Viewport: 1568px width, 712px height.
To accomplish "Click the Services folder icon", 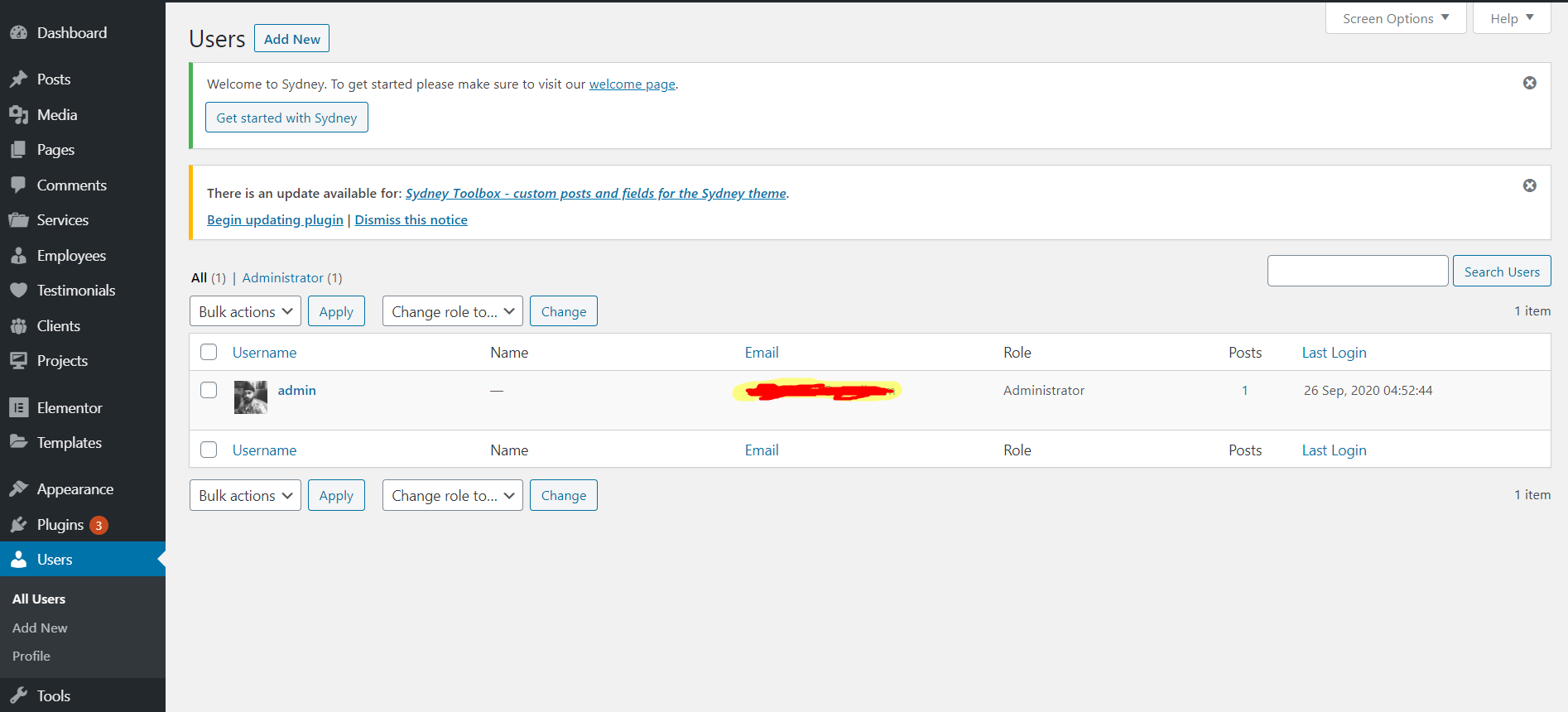I will coord(18,220).
